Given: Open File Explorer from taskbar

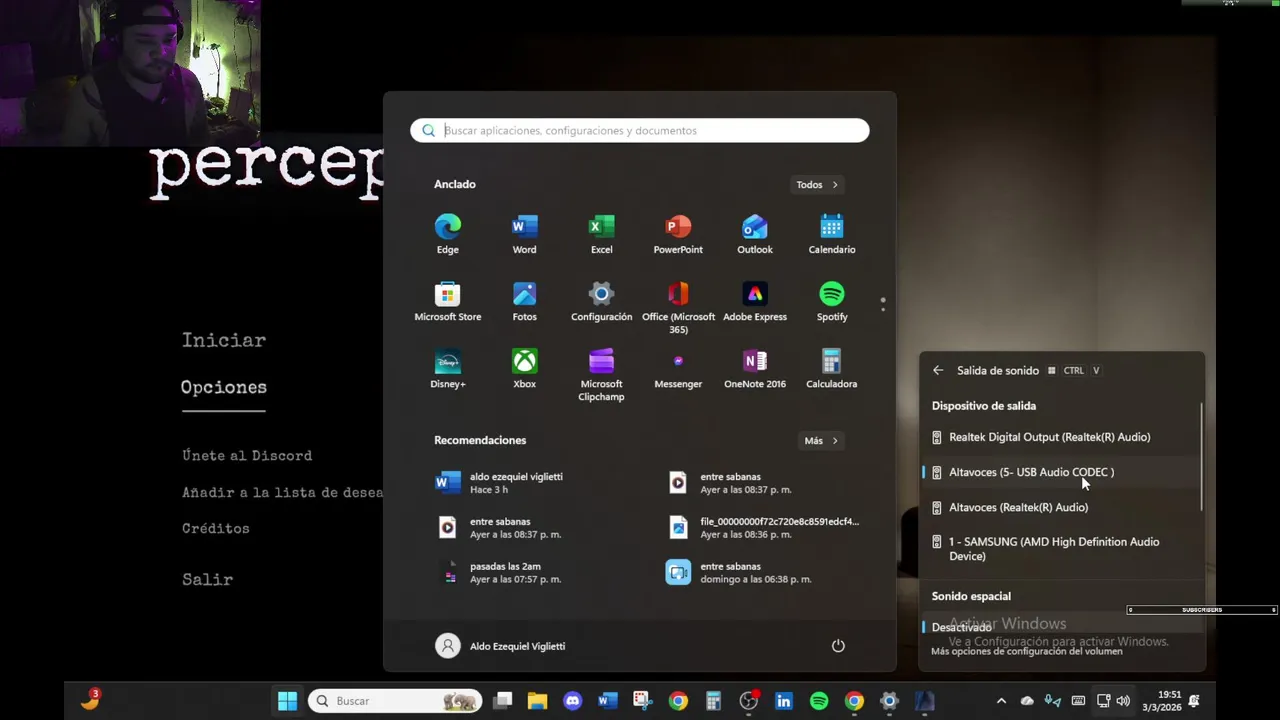Looking at the screenshot, I should point(537,701).
